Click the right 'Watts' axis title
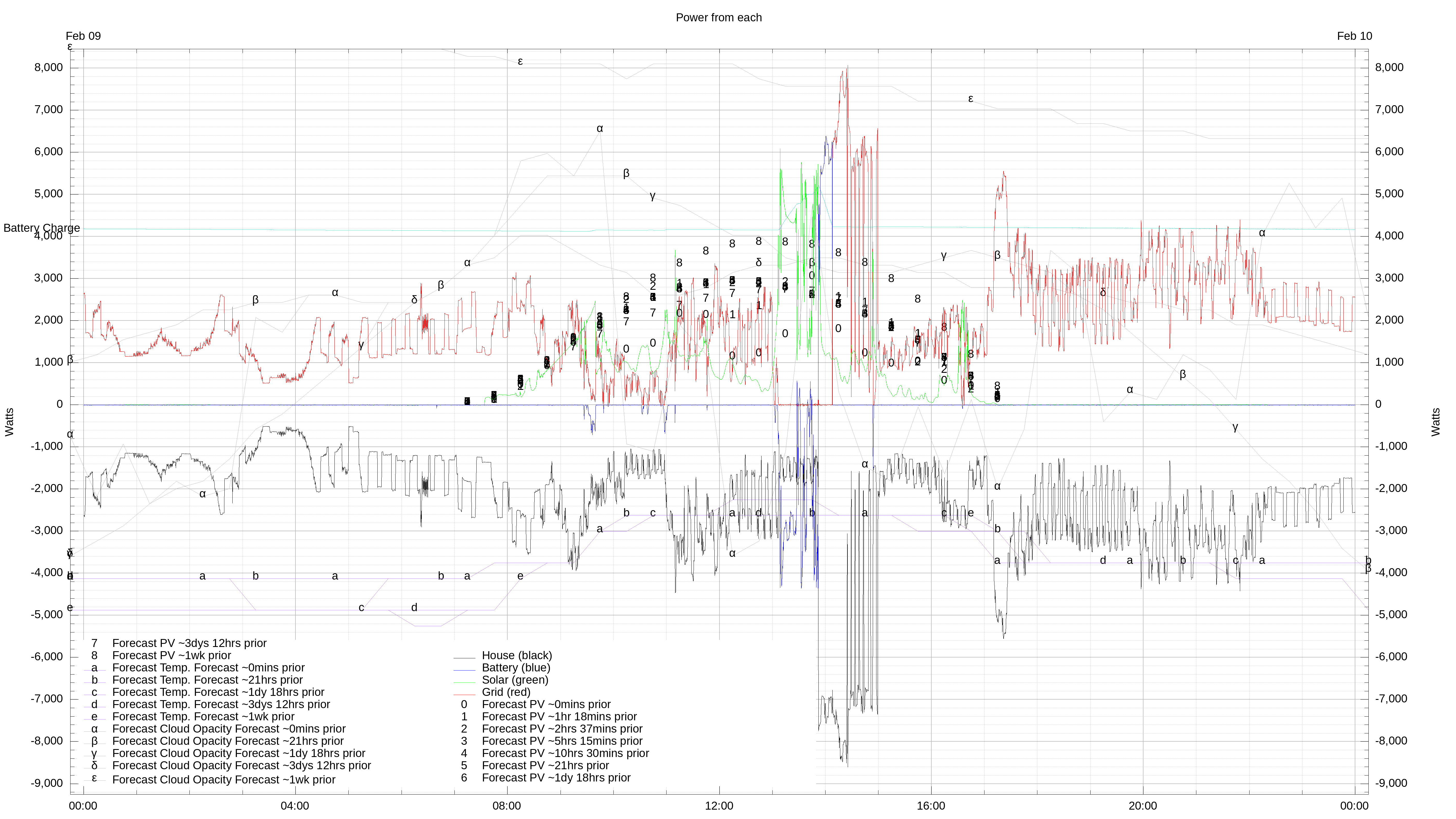1456x819 pixels. click(x=1436, y=422)
